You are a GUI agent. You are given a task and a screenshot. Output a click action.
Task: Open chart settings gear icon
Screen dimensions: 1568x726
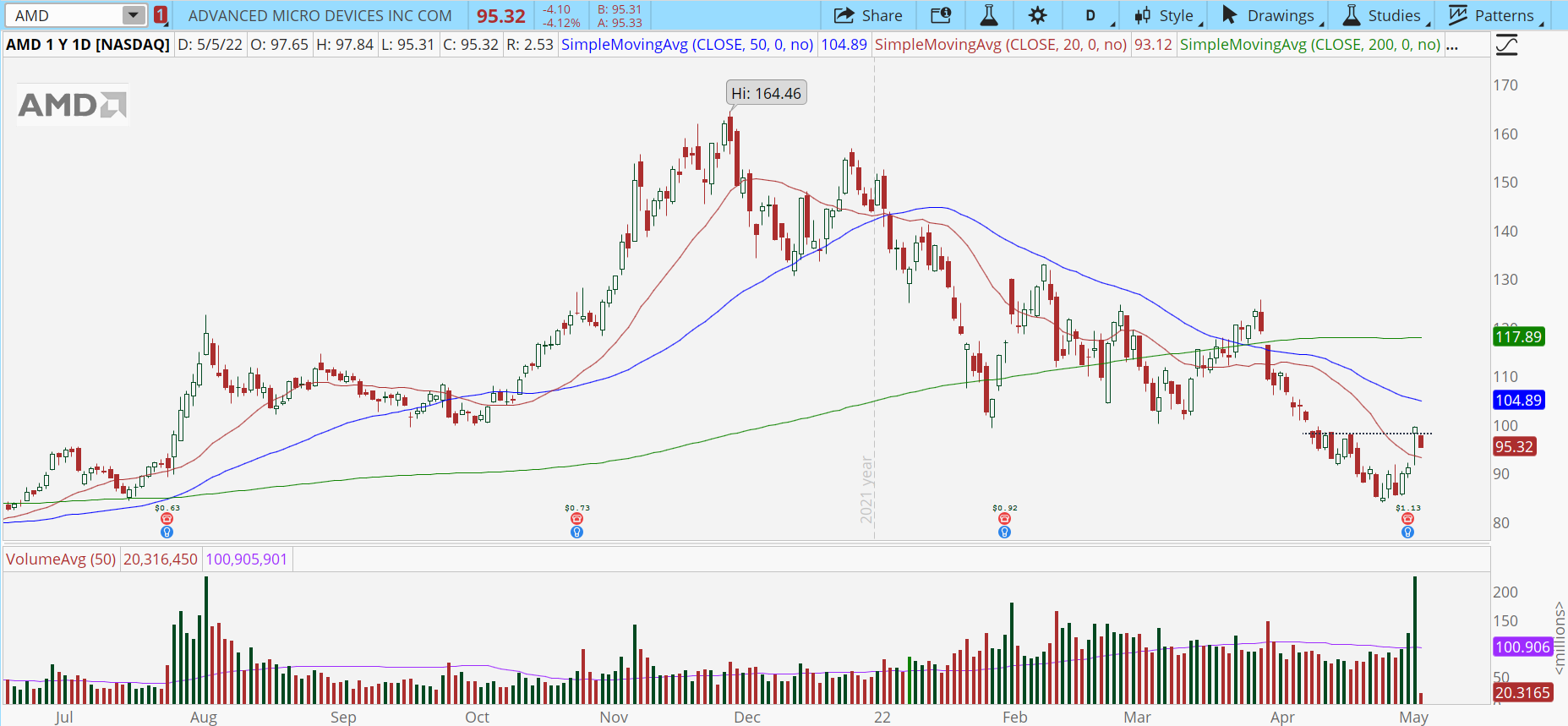tap(1037, 15)
